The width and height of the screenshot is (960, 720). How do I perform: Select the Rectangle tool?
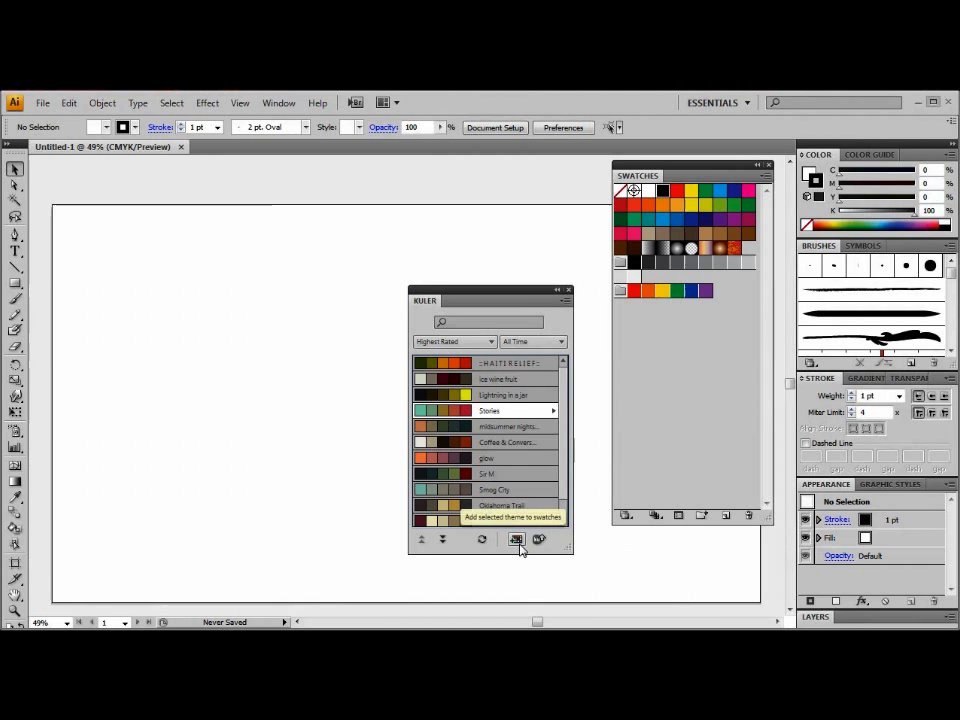[15, 283]
